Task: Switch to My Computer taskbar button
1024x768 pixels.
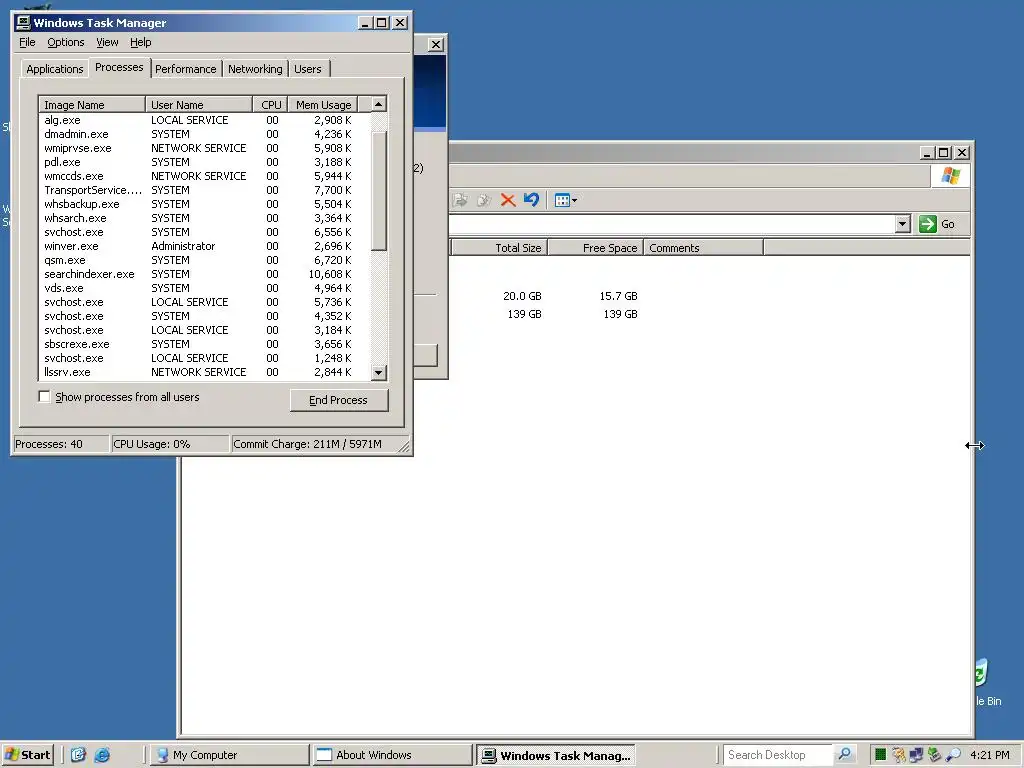Action: (229, 755)
